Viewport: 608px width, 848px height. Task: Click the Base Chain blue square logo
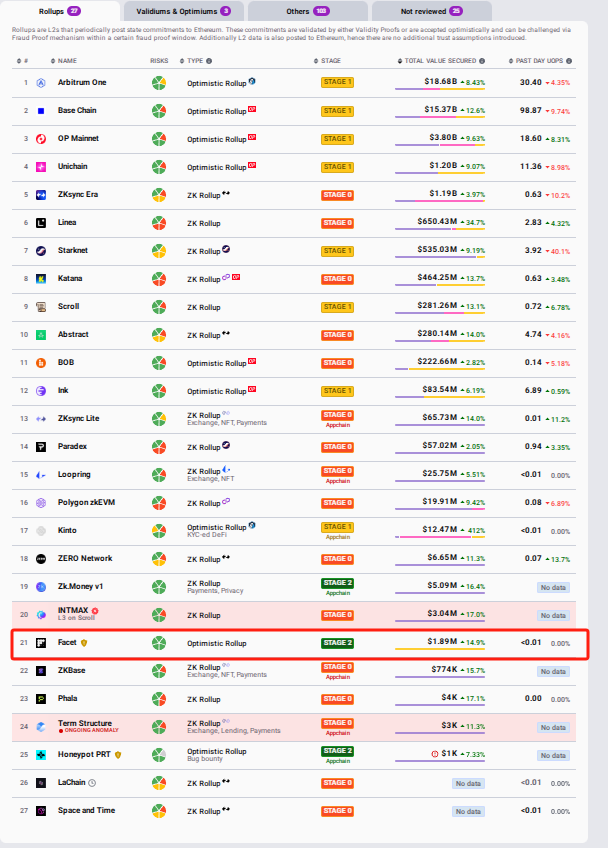(x=41, y=111)
